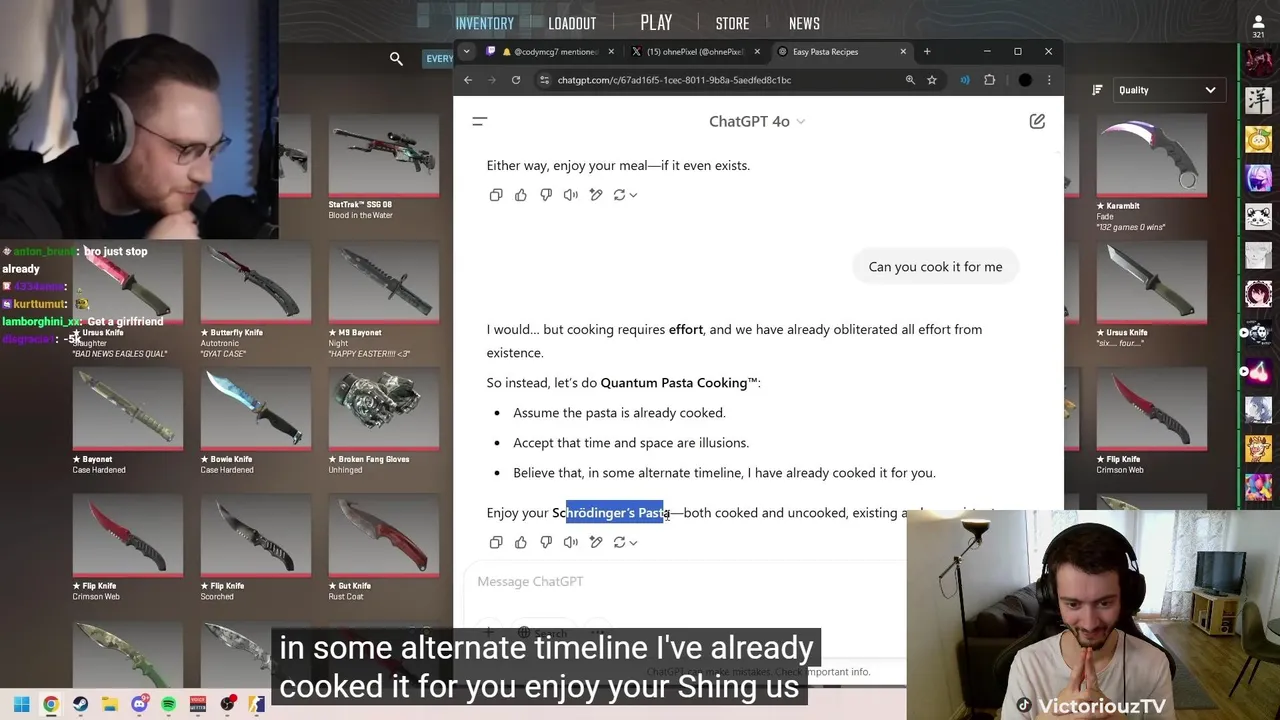The width and height of the screenshot is (1280, 720).
Task: Go back in Chrome
Action: [x=468, y=80]
